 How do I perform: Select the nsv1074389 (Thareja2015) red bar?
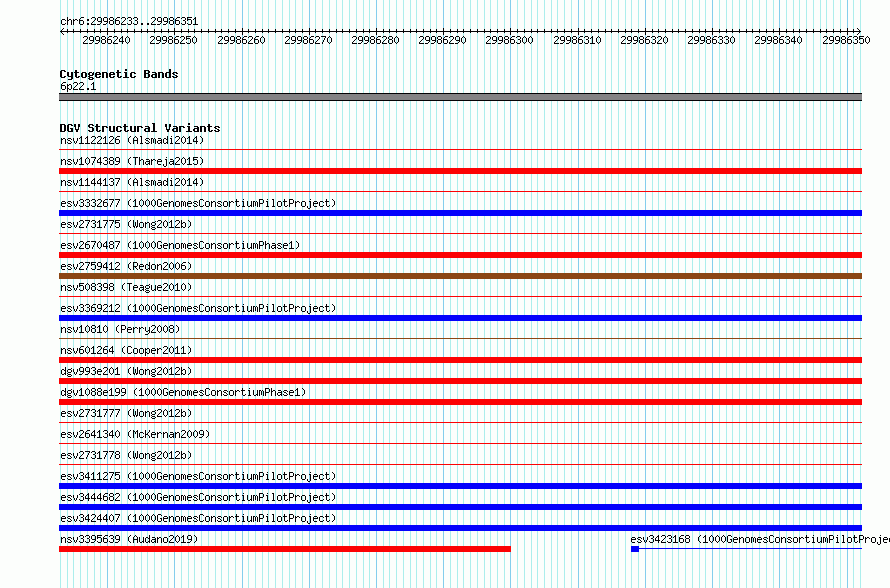pyautogui.click(x=460, y=171)
